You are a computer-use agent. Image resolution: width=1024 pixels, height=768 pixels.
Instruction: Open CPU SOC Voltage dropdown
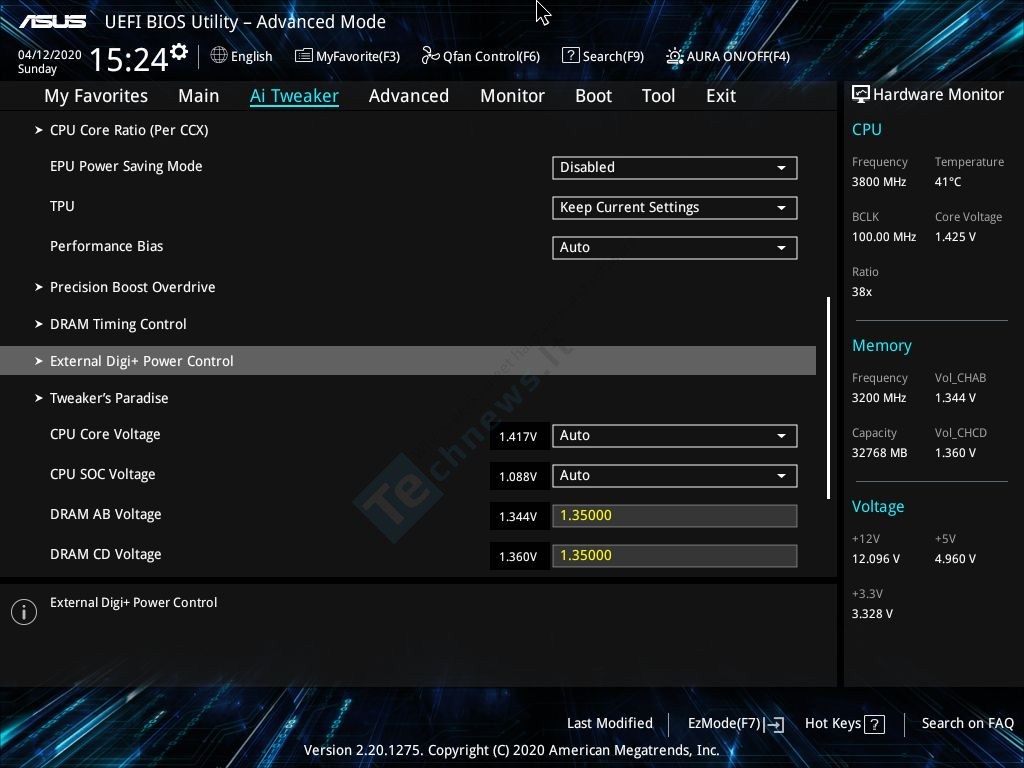tap(675, 475)
